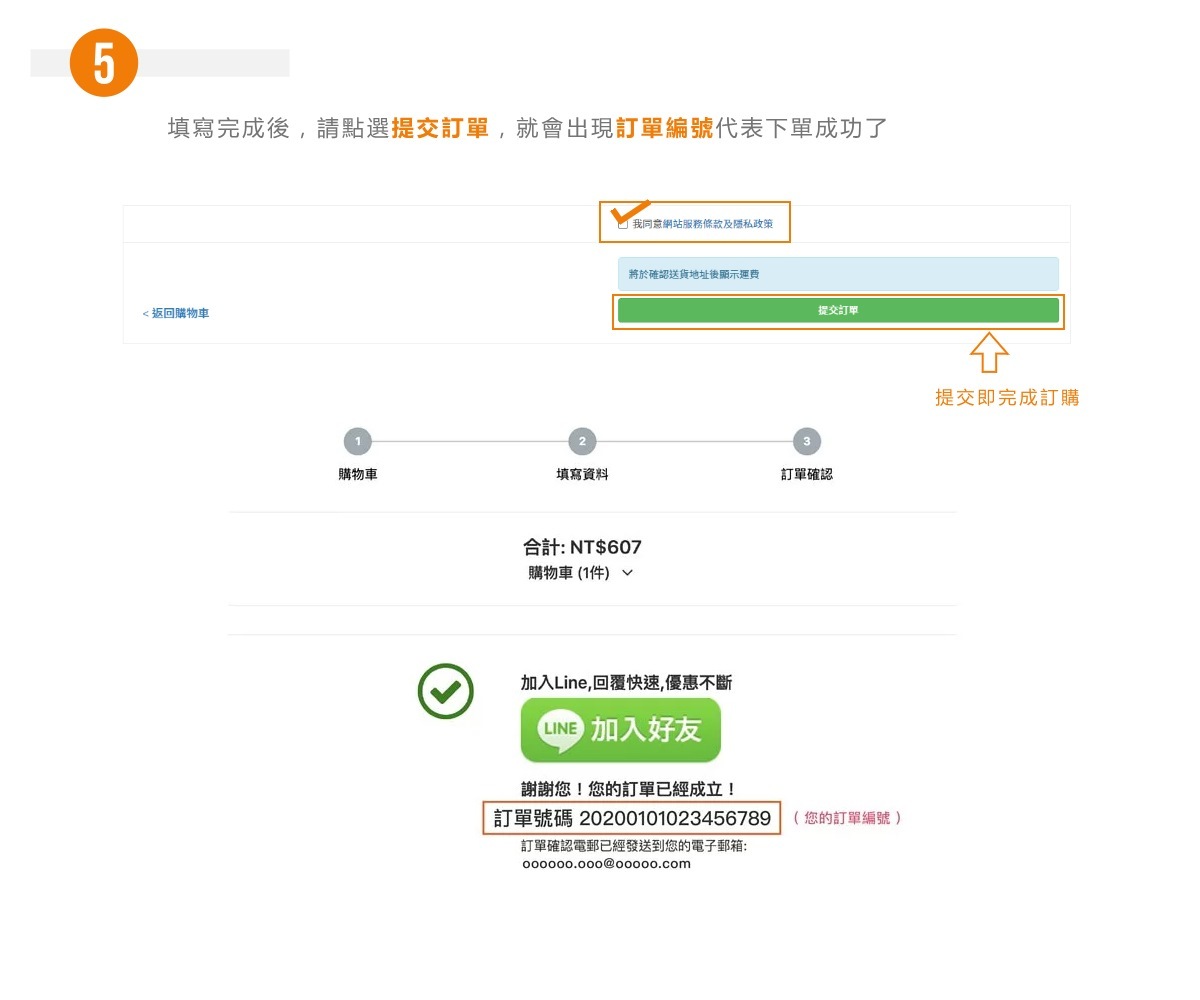Click the green checkmark success icon
The image size is (1200, 1000).
tap(446, 691)
